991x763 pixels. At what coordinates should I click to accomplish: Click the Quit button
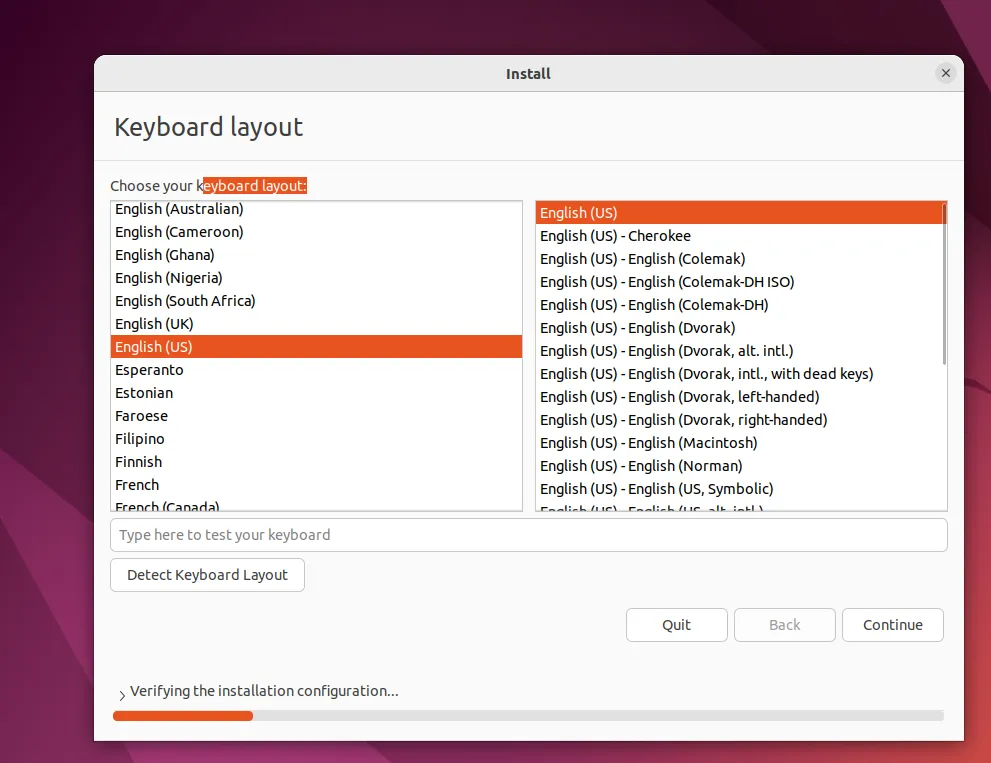click(676, 625)
